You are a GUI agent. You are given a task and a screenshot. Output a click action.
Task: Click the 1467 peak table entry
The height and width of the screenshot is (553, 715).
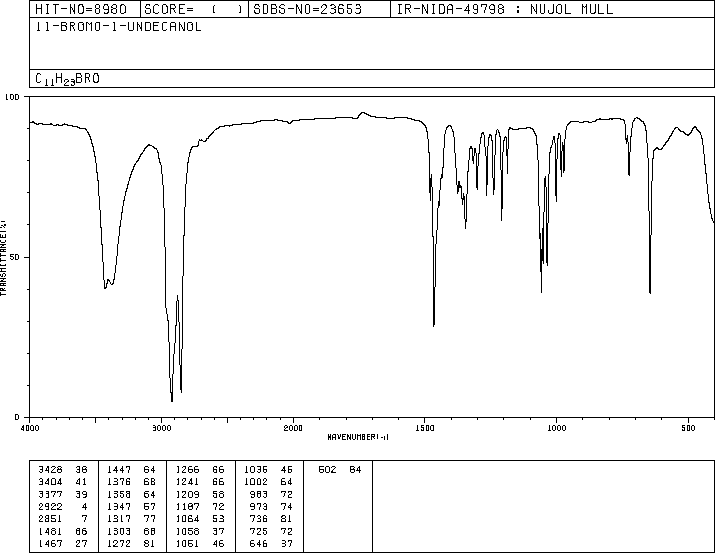pyautogui.click(x=63, y=543)
